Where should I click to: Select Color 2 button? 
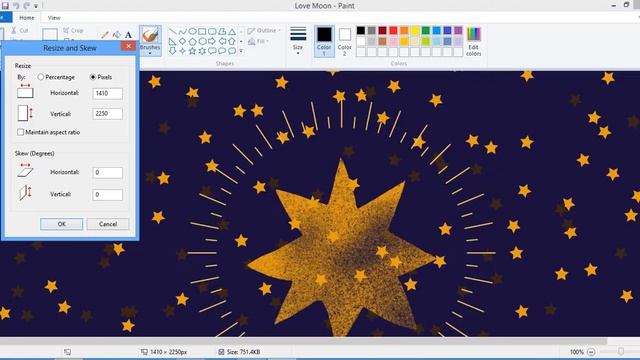(344, 41)
